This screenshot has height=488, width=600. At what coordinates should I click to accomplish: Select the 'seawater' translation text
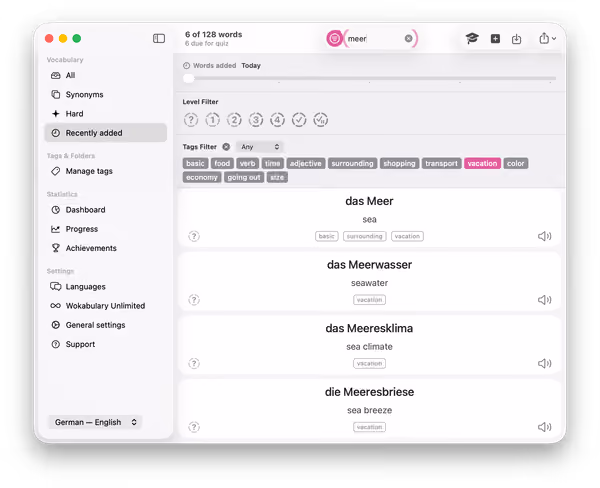[x=369, y=283]
